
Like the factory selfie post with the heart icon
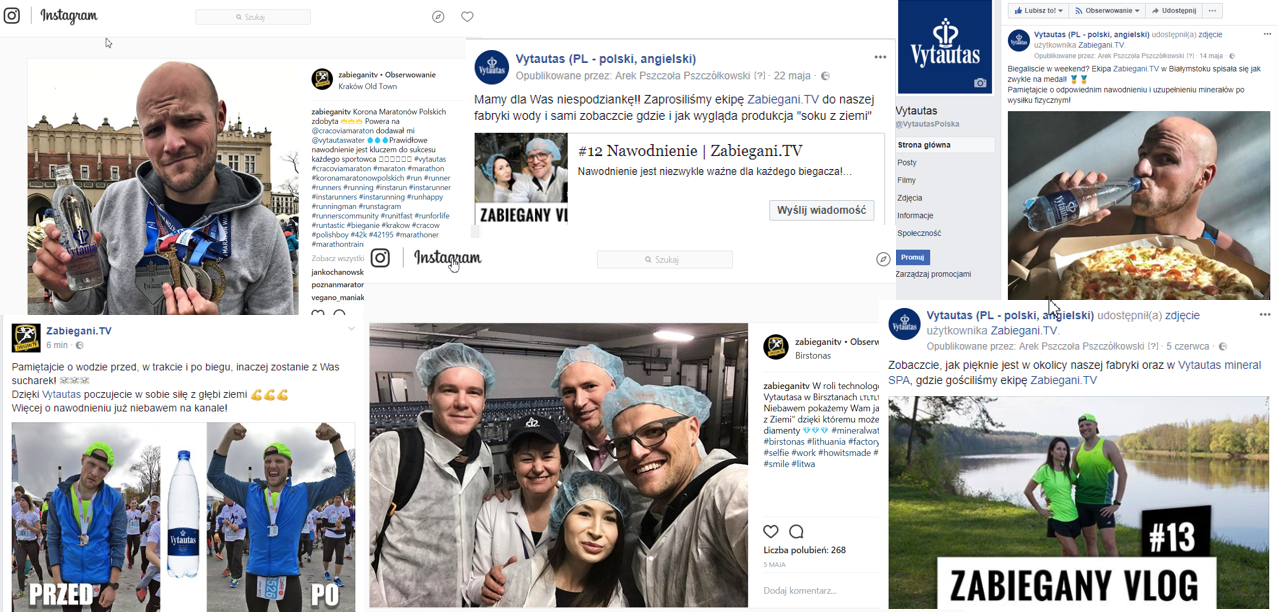pyautogui.click(x=771, y=531)
